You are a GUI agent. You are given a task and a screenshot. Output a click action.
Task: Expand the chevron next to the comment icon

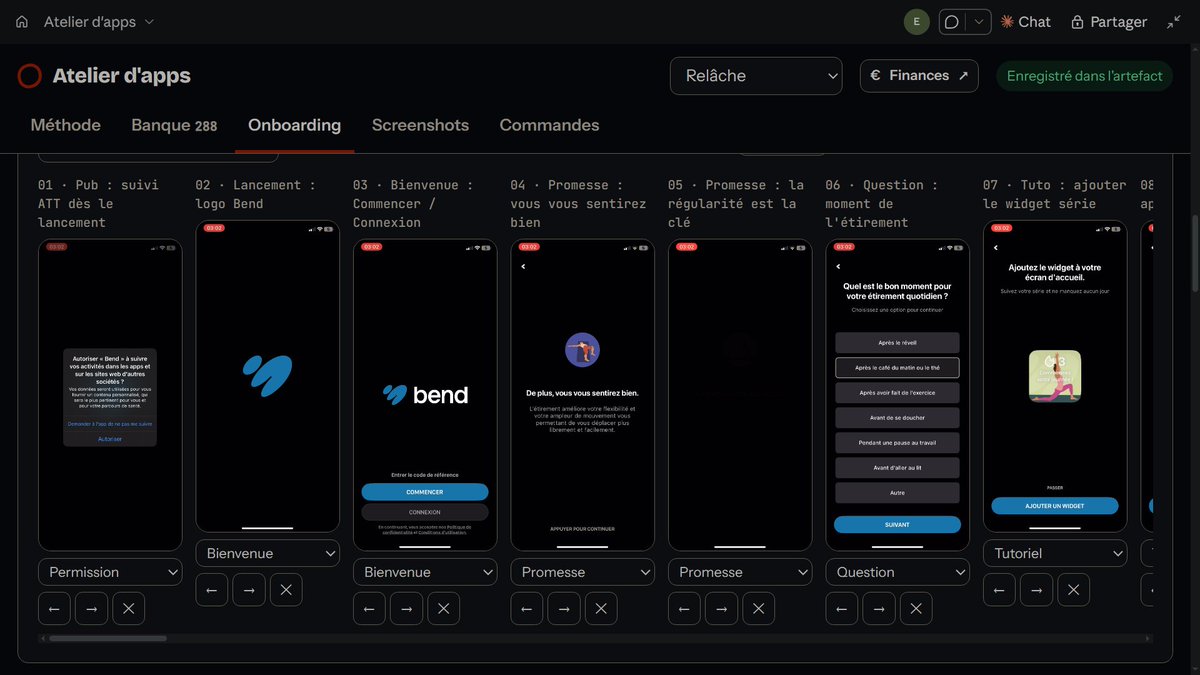[x=978, y=22]
